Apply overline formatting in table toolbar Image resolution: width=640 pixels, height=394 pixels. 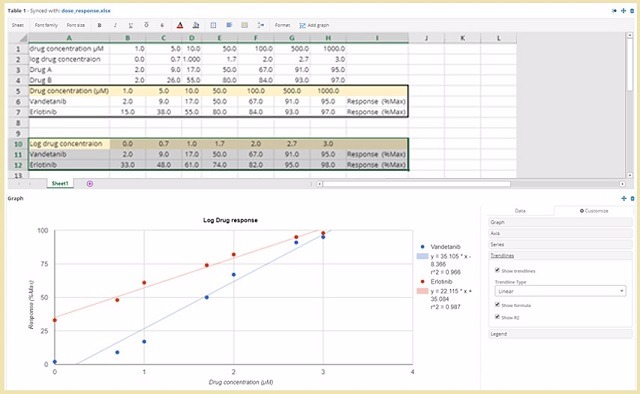pyautogui.click(x=146, y=25)
